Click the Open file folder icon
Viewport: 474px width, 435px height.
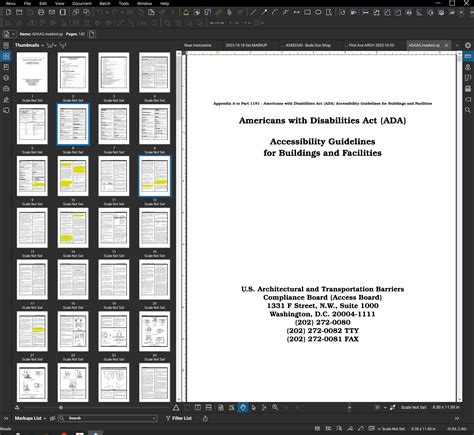pyautogui.click(x=19, y=12)
